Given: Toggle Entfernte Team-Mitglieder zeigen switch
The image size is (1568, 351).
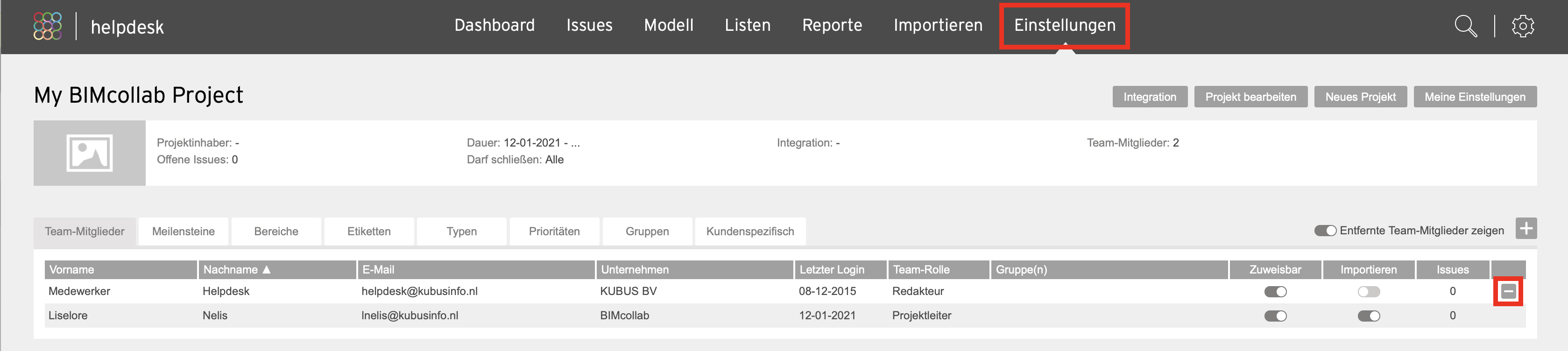Looking at the screenshot, I should coord(1325,231).
